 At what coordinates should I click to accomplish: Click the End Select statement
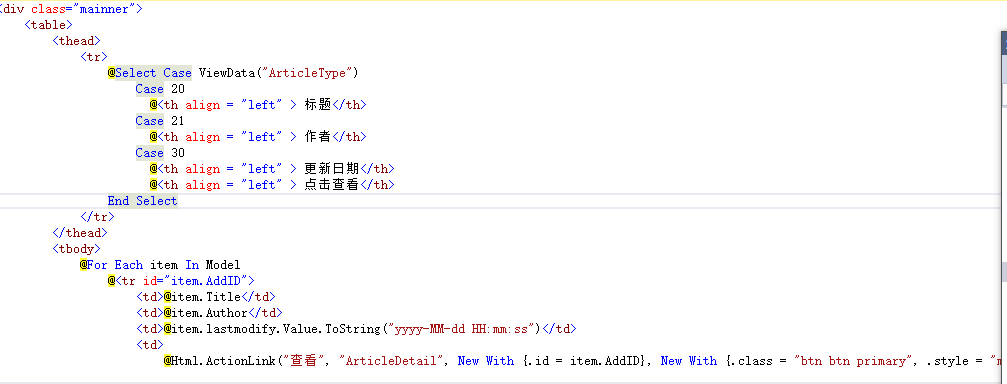[x=143, y=201]
